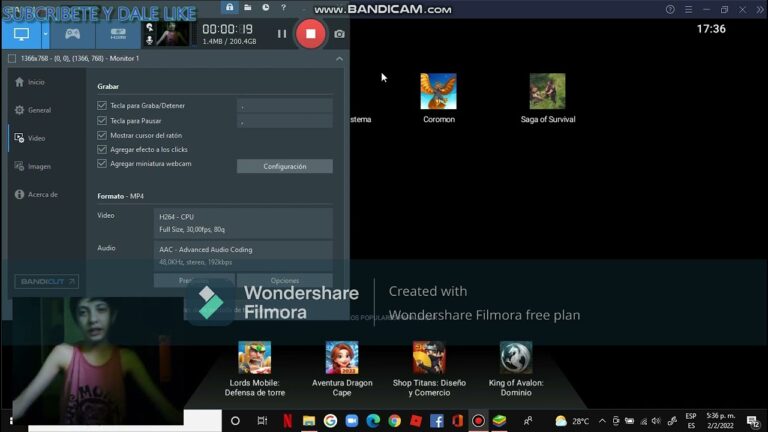
Task: Open the Acerca de tab
Action: click(x=37, y=194)
